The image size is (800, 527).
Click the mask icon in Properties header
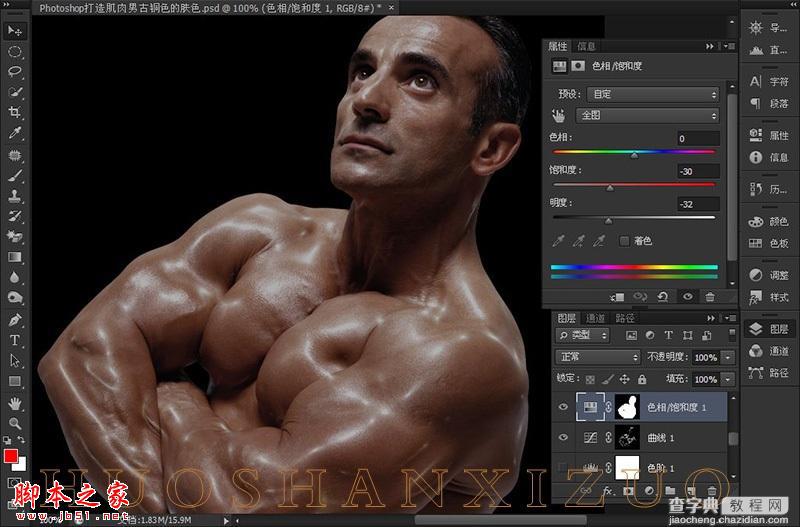578,66
